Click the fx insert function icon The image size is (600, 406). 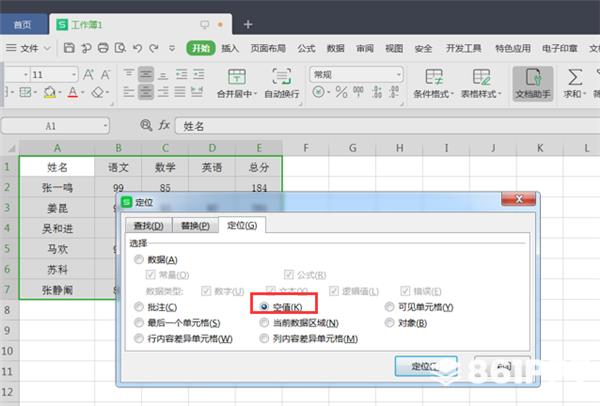coord(164,125)
